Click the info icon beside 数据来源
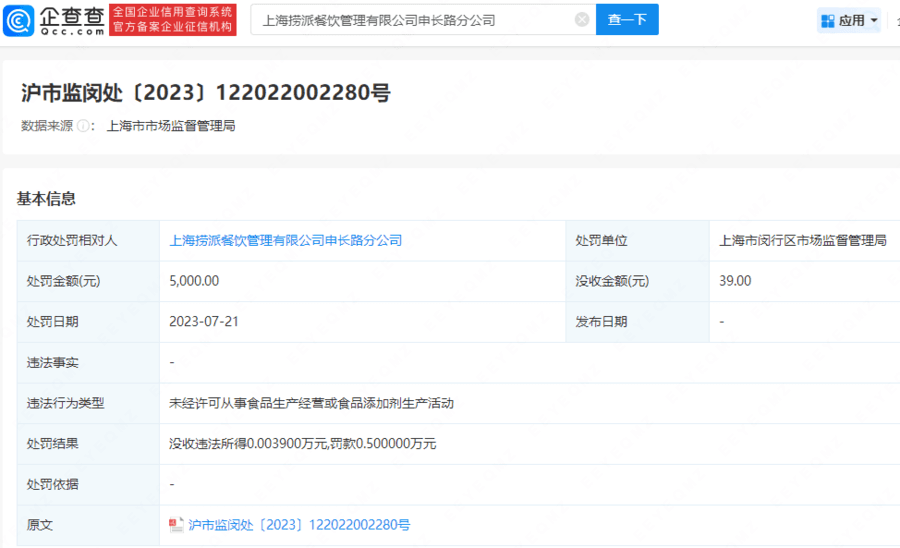The image size is (900, 548). point(85,126)
